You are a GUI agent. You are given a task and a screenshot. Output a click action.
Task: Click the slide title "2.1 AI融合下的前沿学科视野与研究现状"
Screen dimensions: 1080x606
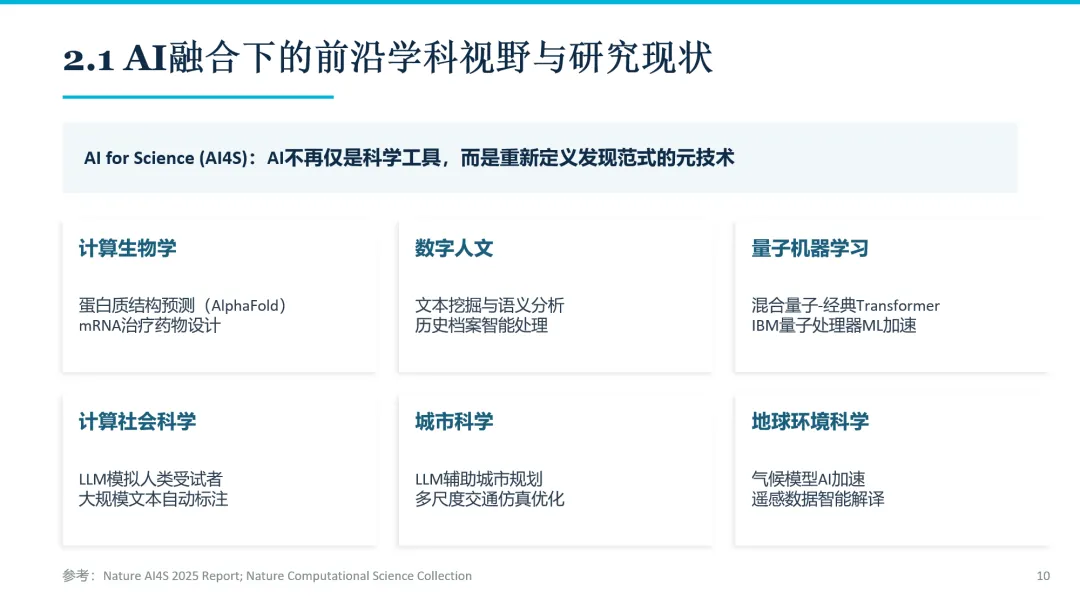coord(388,58)
